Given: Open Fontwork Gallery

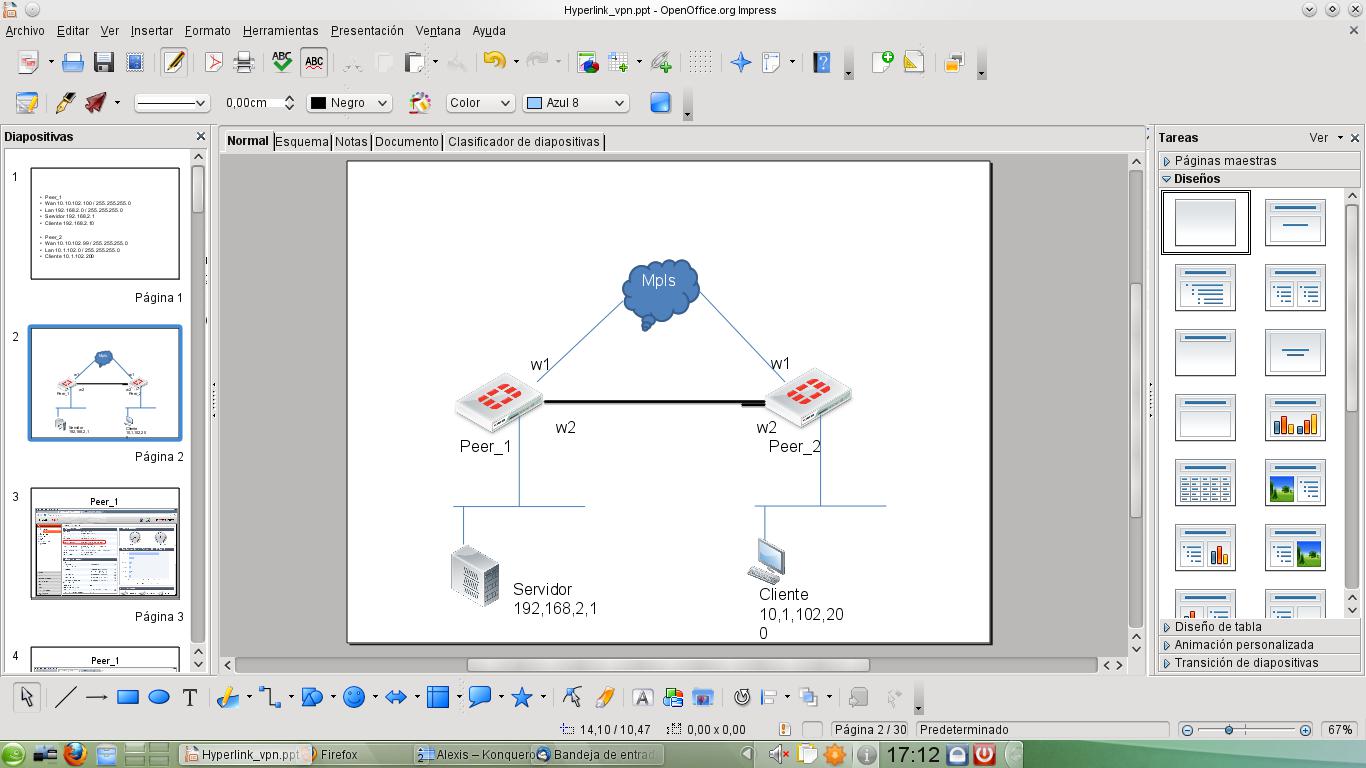Looking at the screenshot, I should coord(642,698).
